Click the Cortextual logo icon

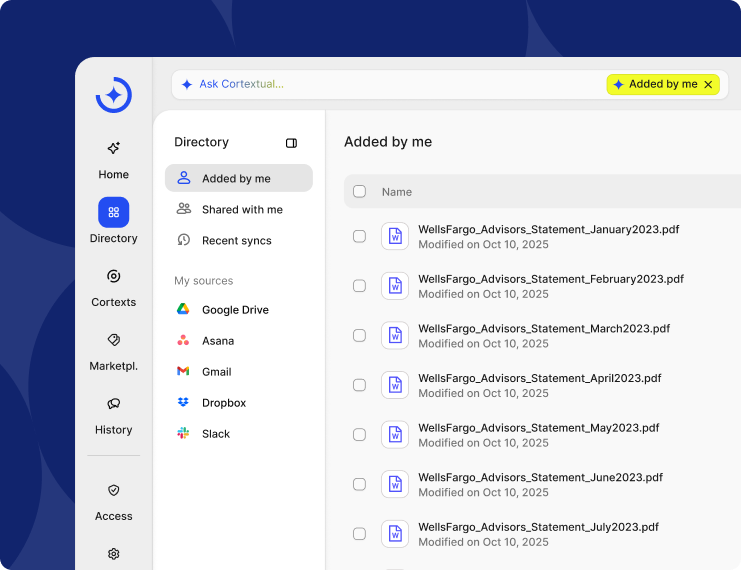[113, 95]
